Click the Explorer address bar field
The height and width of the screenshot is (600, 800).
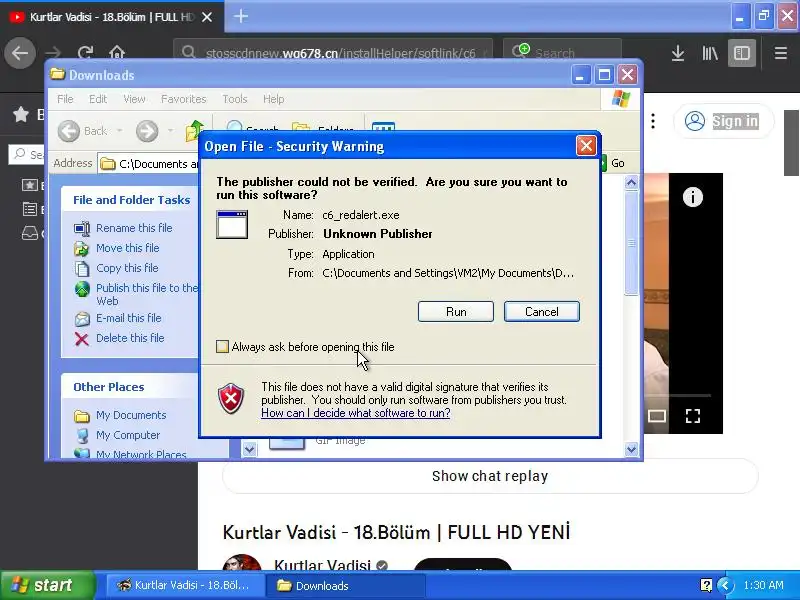click(148, 163)
